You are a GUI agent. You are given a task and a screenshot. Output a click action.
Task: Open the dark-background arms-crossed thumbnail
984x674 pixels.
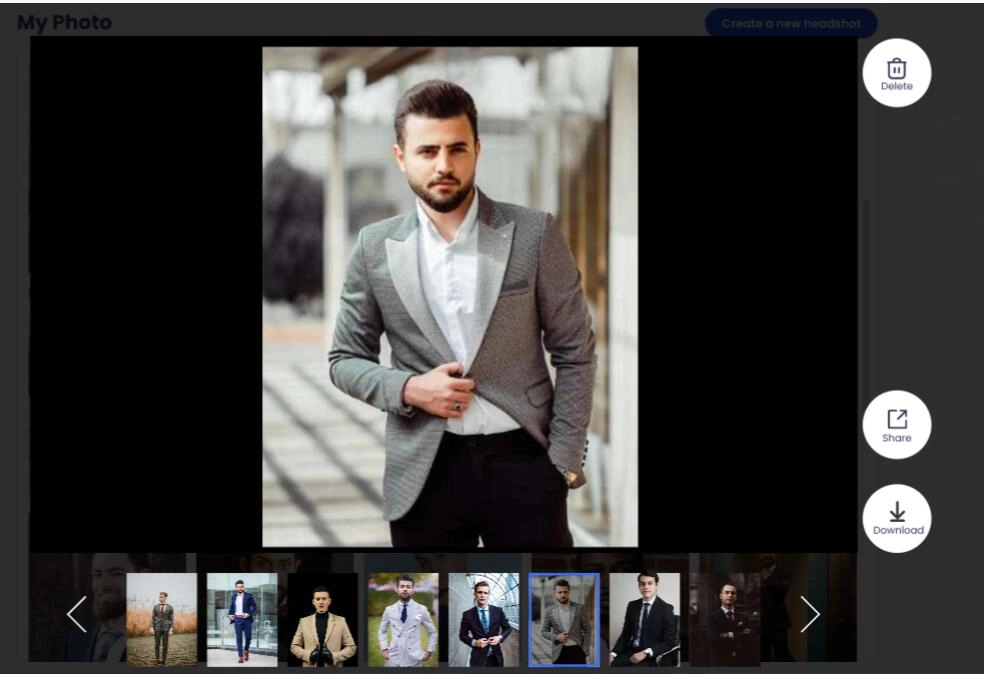click(725, 619)
